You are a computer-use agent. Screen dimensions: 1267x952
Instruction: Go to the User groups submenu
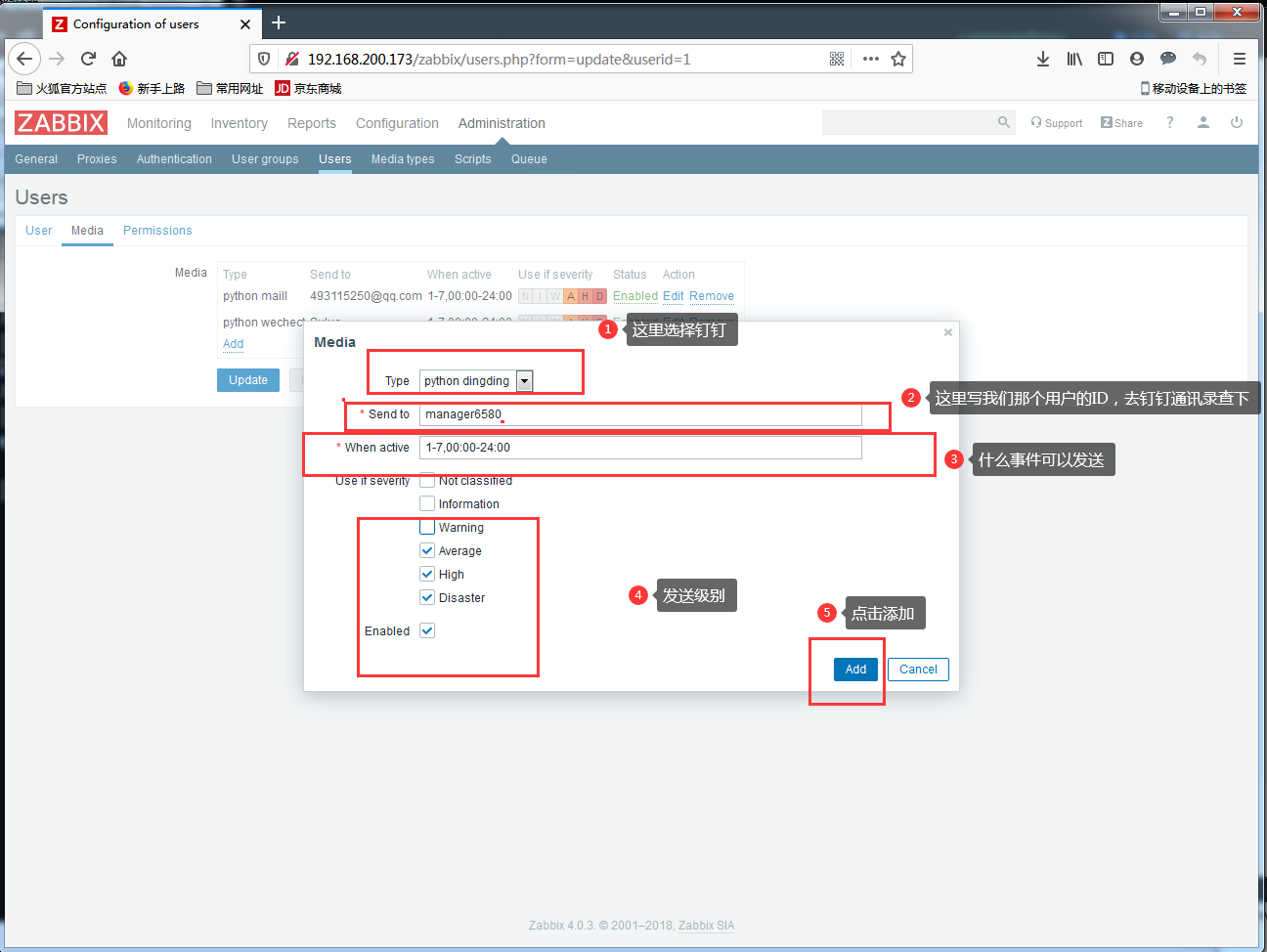pos(265,159)
